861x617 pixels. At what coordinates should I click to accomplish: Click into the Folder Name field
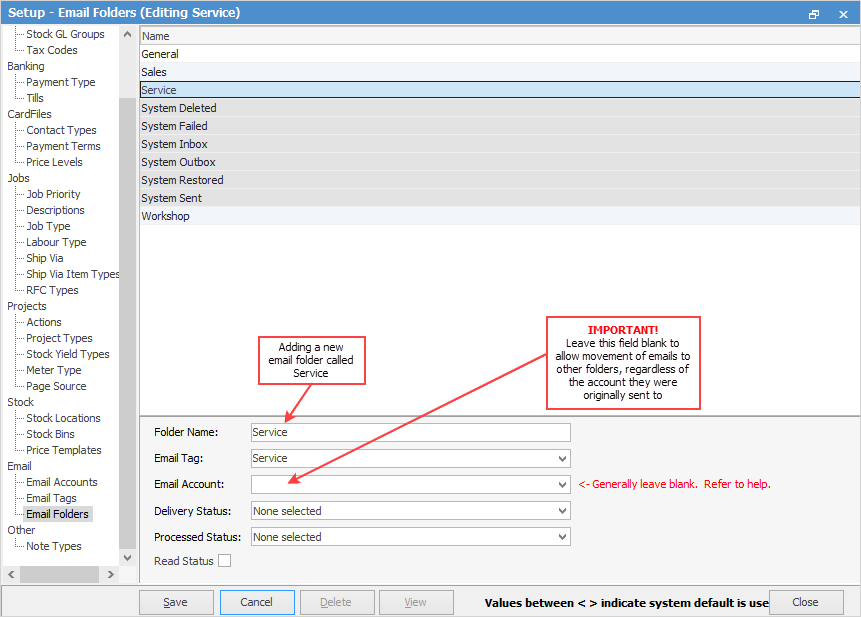point(411,432)
